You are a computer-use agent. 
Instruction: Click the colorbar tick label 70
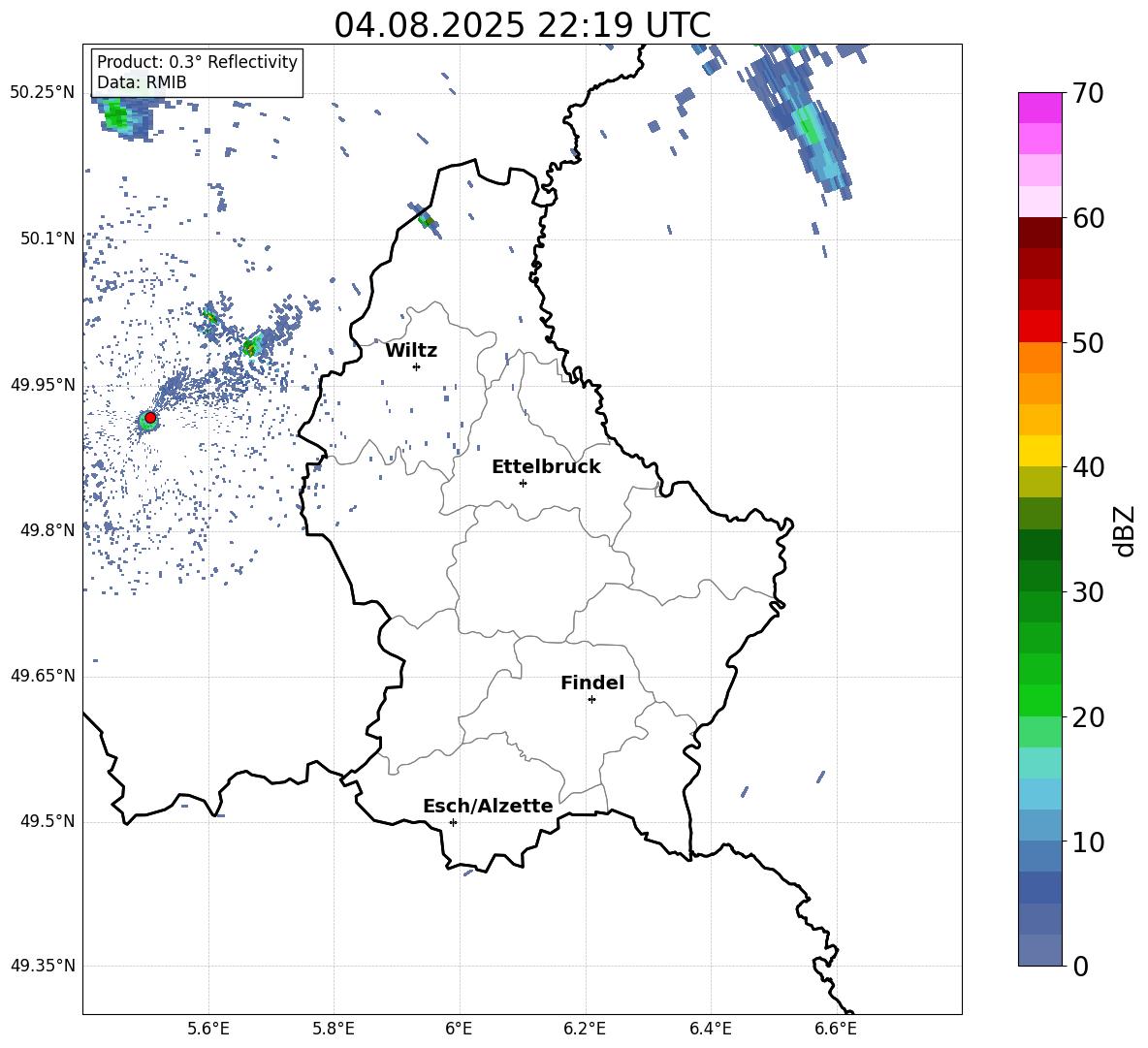point(1087,93)
